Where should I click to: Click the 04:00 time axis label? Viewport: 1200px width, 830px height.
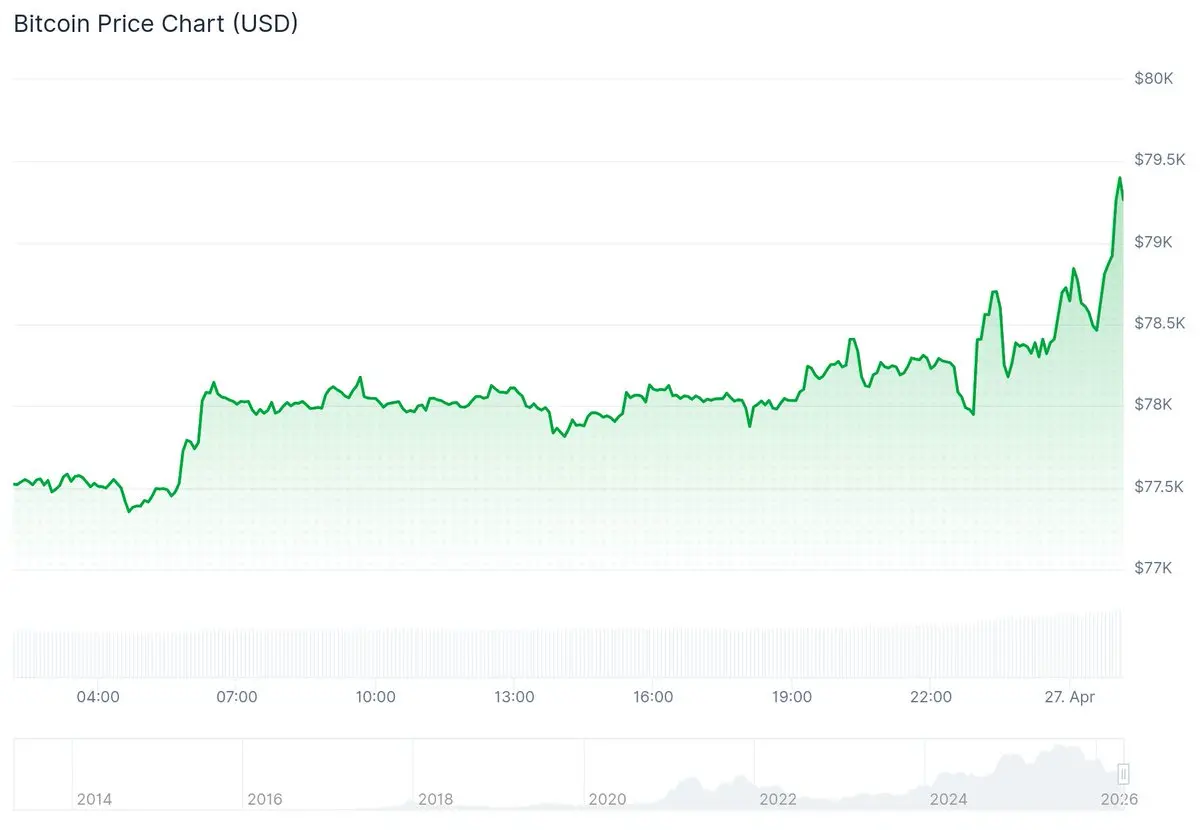coord(98,697)
